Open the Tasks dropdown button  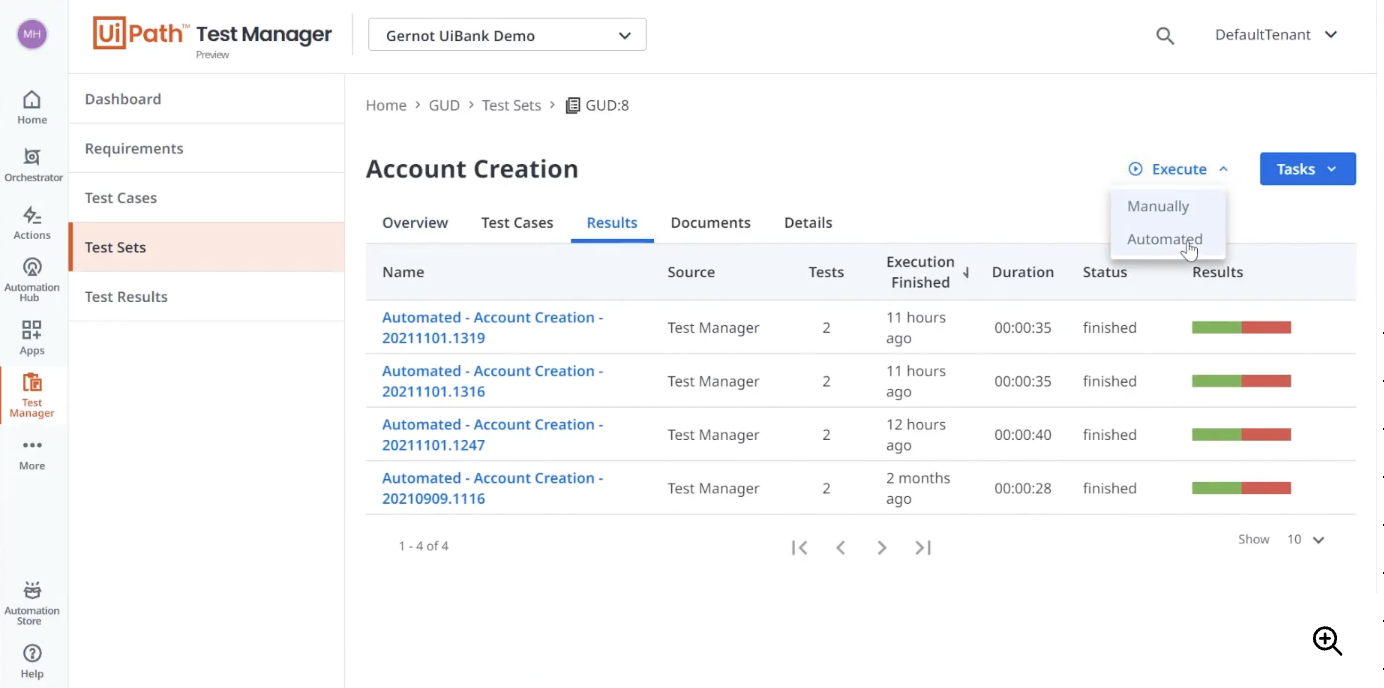click(1308, 169)
